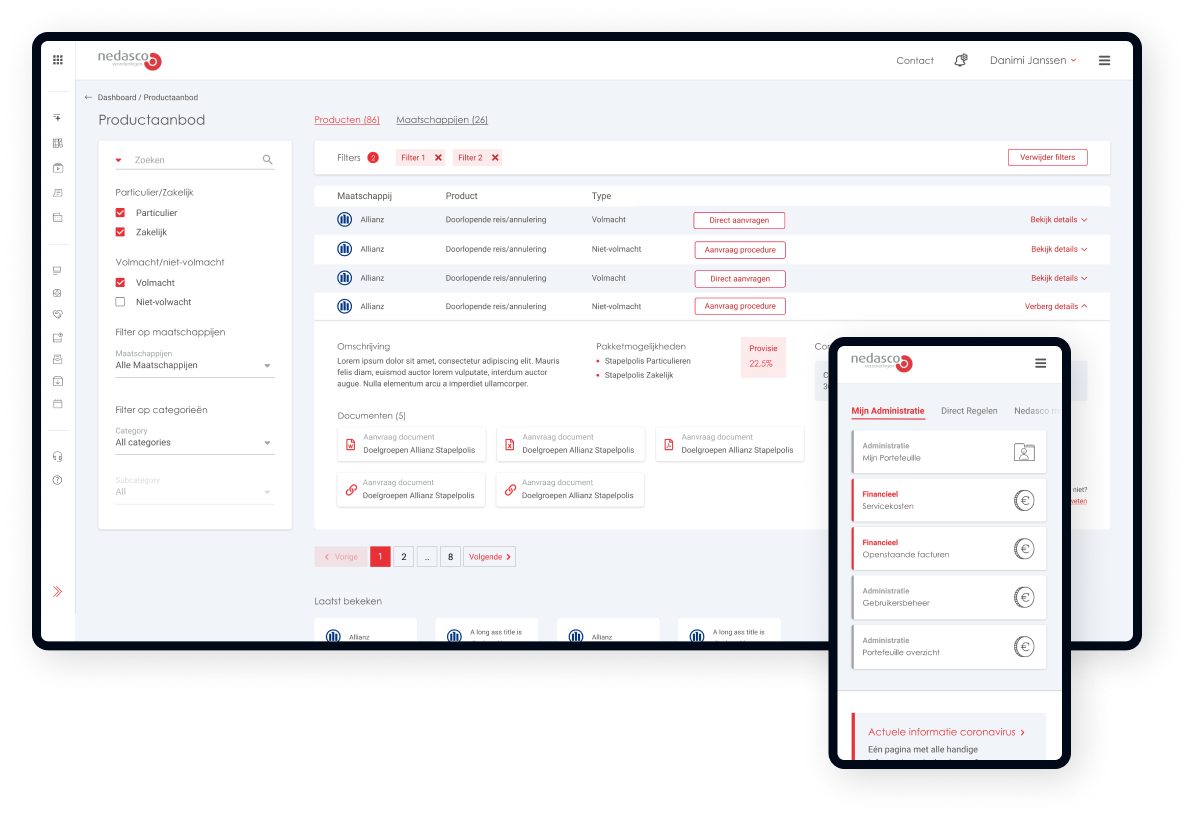Screen dimensions: 1190x817
Task: Click Aanvraag procedure in second row
Action: [740, 250]
